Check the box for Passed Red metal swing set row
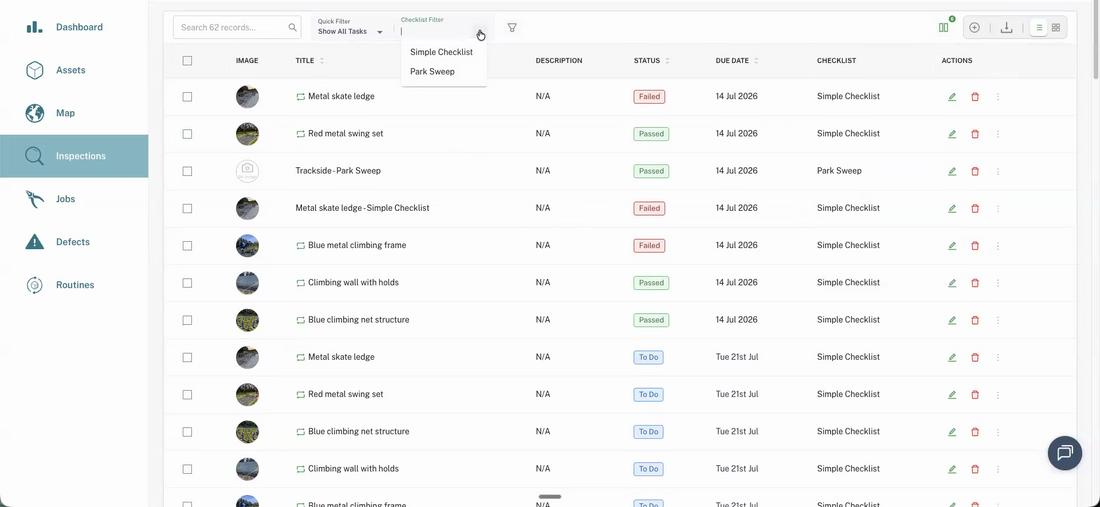The width and height of the screenshot is (1100, 507). (x=187, y=133)
